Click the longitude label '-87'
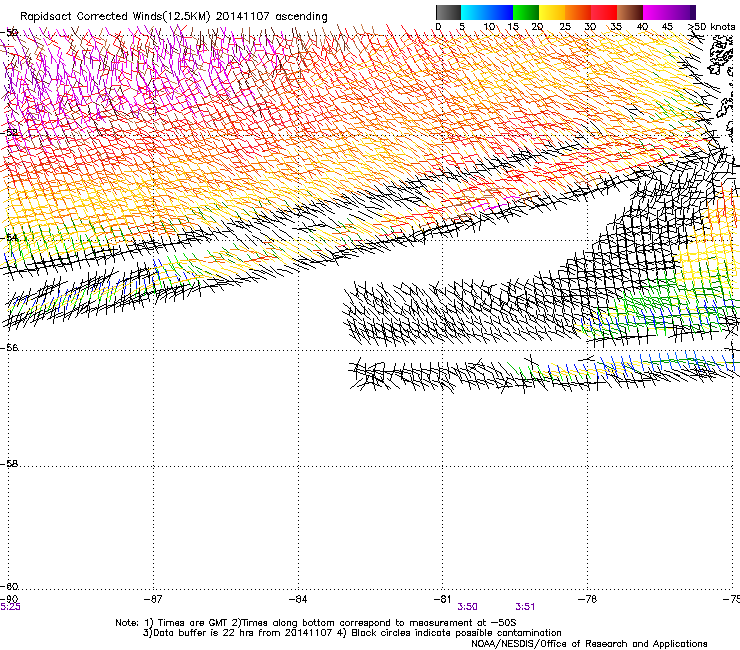Screen dimensions: 740x650 click(x=153, y=599)
